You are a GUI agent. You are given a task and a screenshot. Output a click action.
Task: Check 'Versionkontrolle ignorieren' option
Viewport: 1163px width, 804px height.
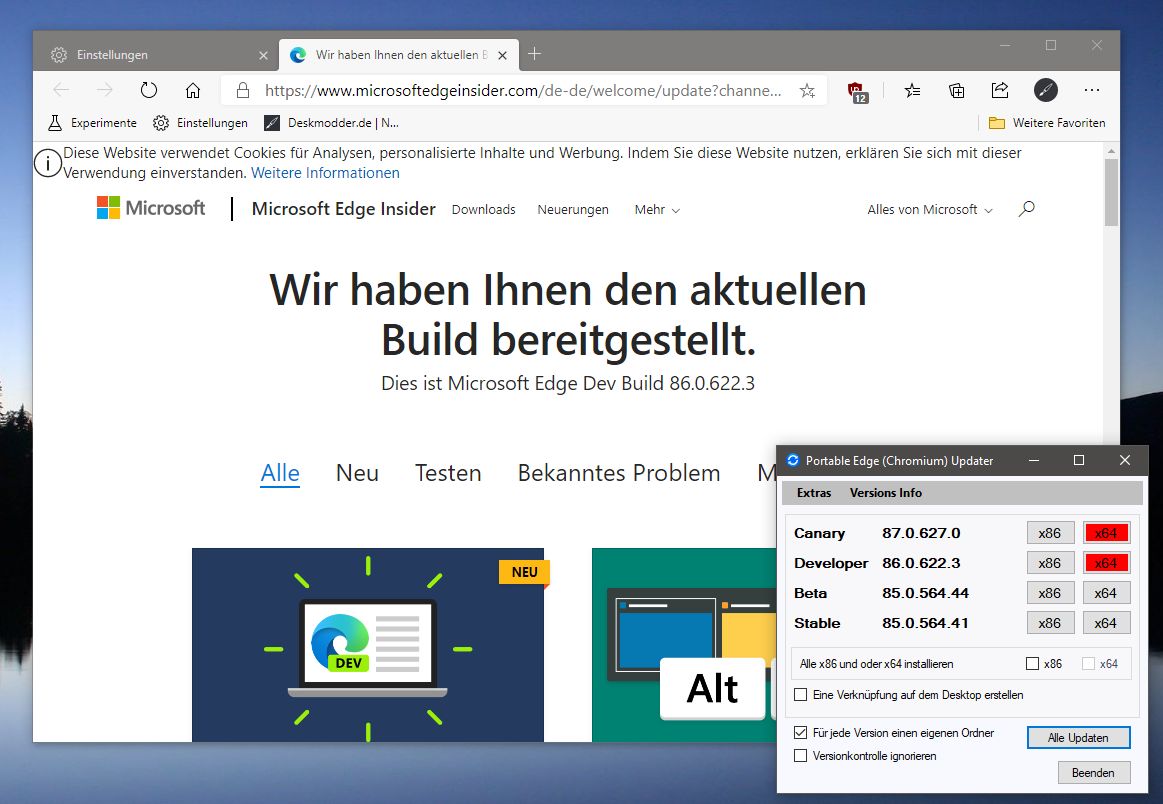[800, 756]
